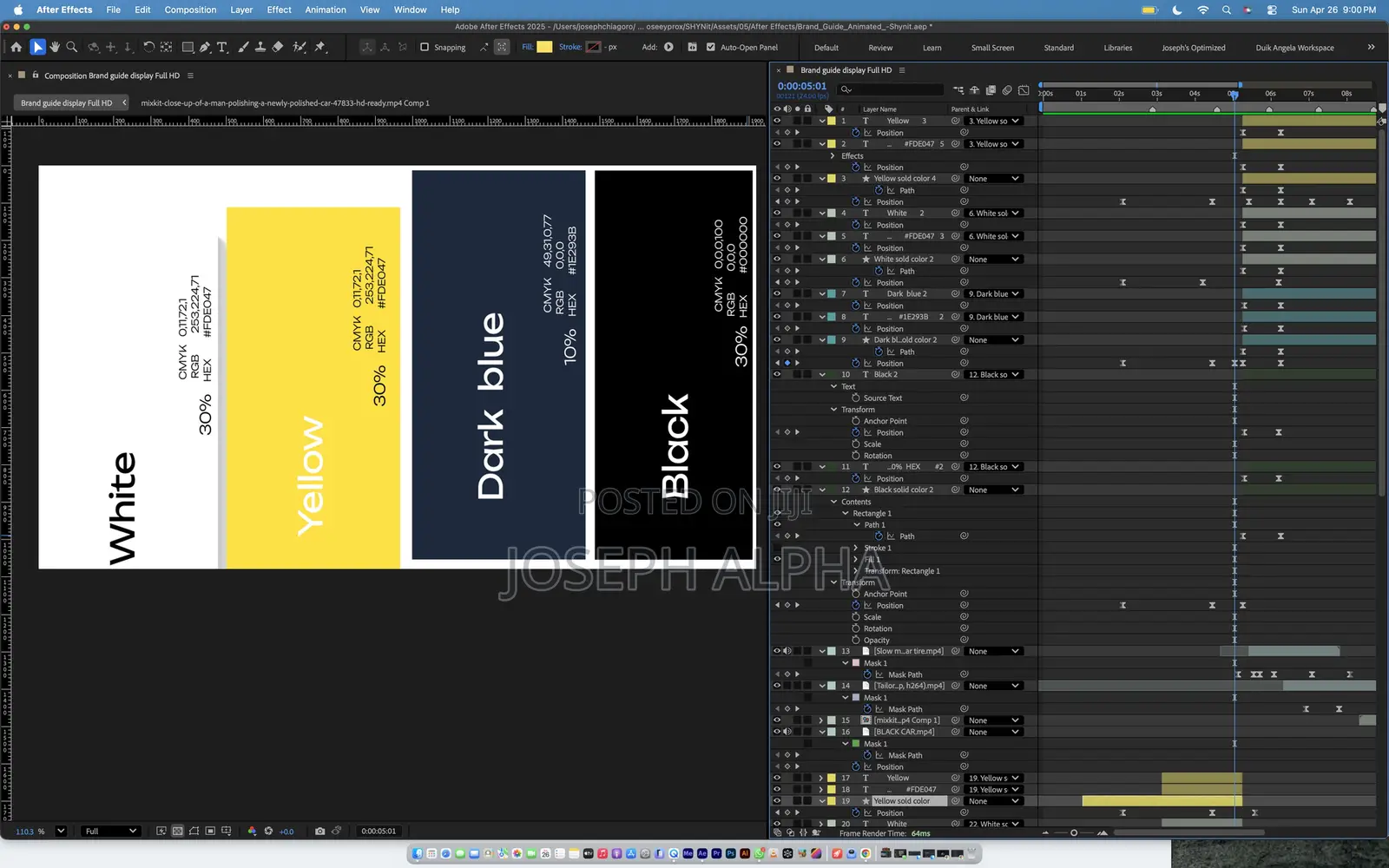Hide layer 19 Yellow sold color

point(777,801)
